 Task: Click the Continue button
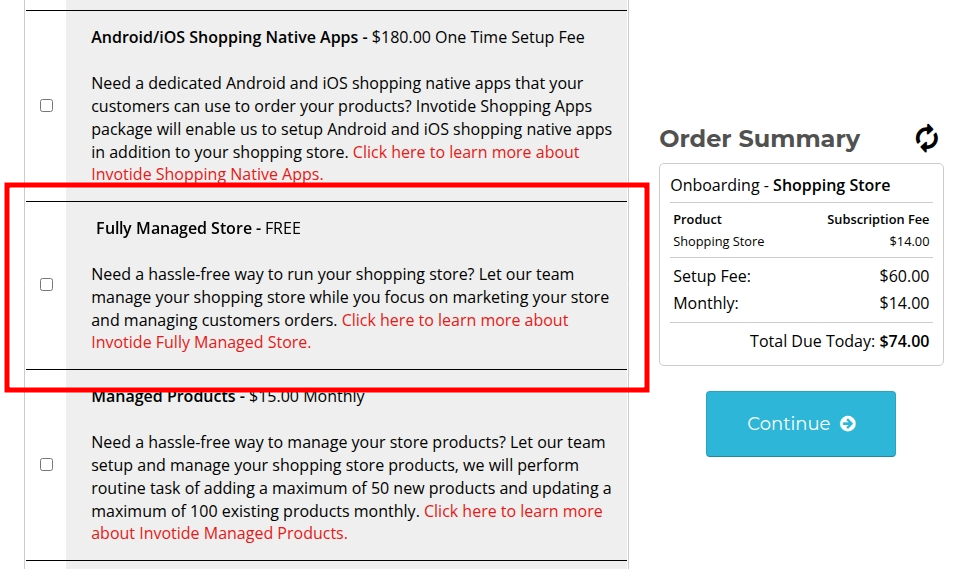point(800,424)
